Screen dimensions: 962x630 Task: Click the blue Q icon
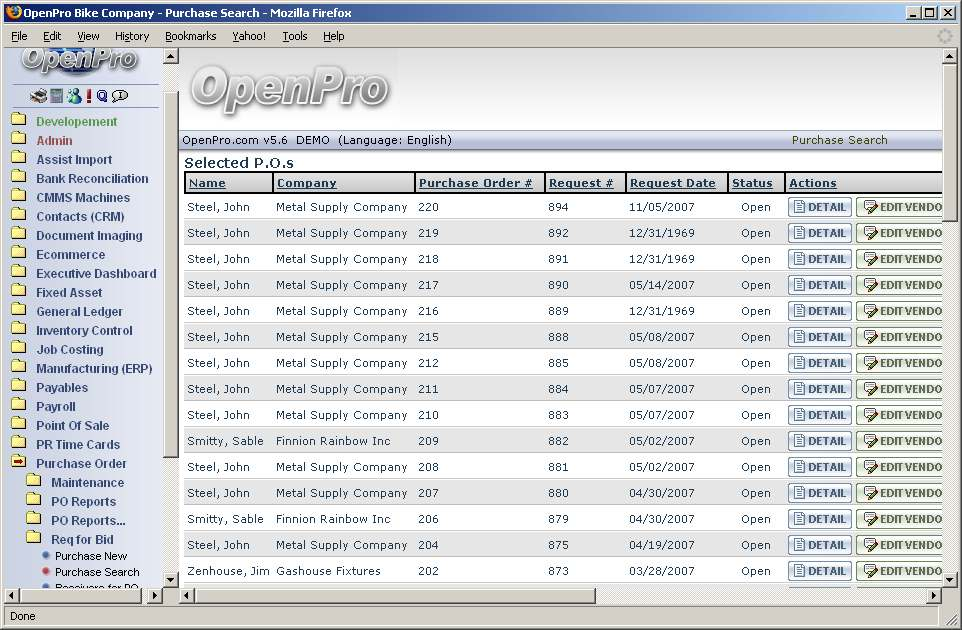[x=102, y=96]
